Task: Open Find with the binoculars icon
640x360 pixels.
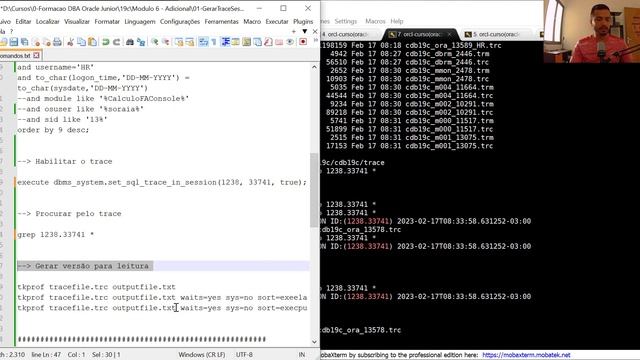Action: coord(130,42)
